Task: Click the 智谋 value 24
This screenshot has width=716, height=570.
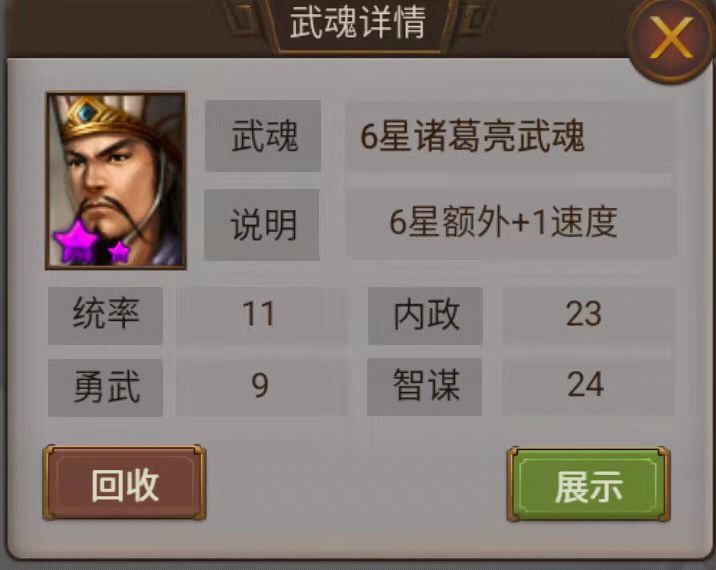Action: (x=585, y=385)
